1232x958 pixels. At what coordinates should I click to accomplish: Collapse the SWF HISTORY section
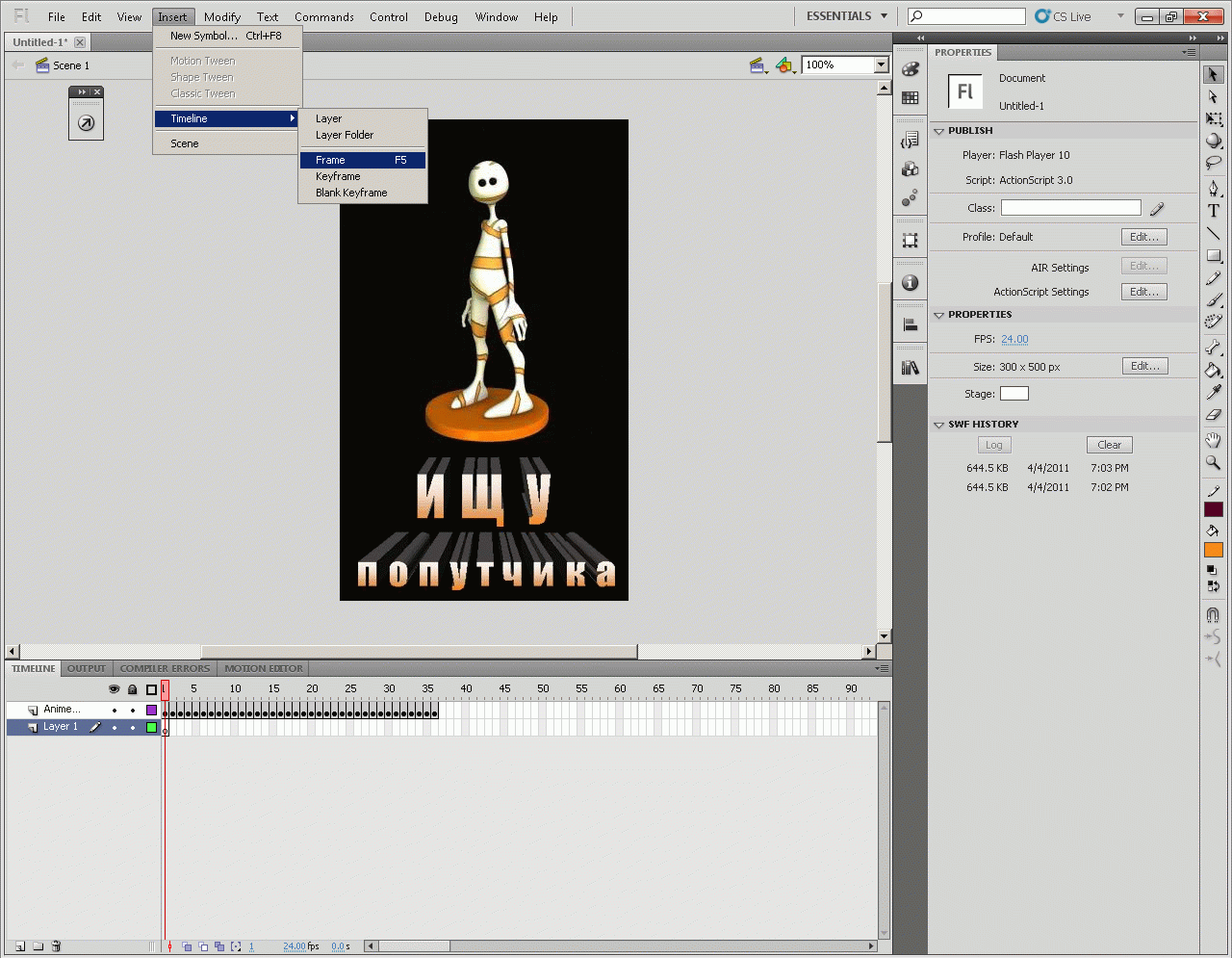click(939, 425)
